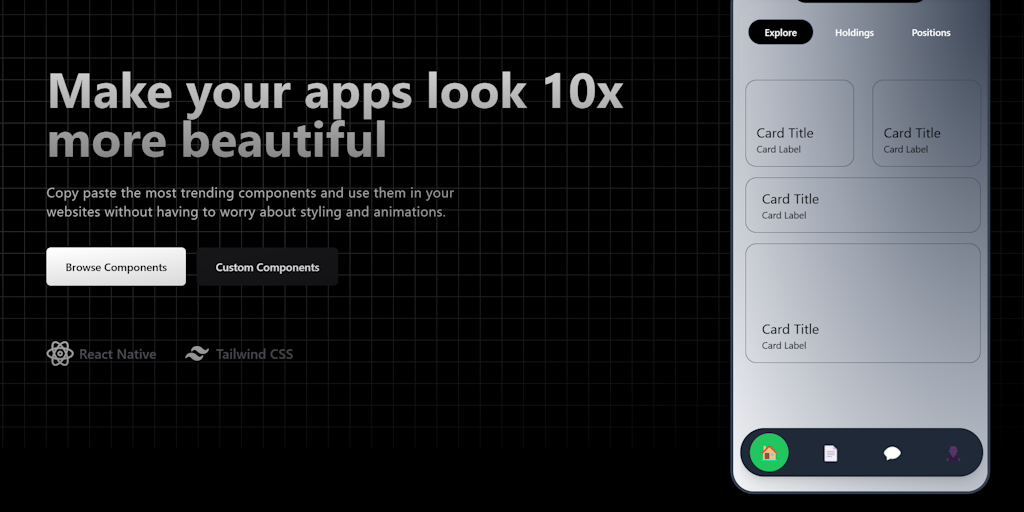Image resolution: width=1024 pixels, height=512 pixels.
Task: Click the 'Make your apps look 10x more beautiful' heading
Action: pos(335,116)
